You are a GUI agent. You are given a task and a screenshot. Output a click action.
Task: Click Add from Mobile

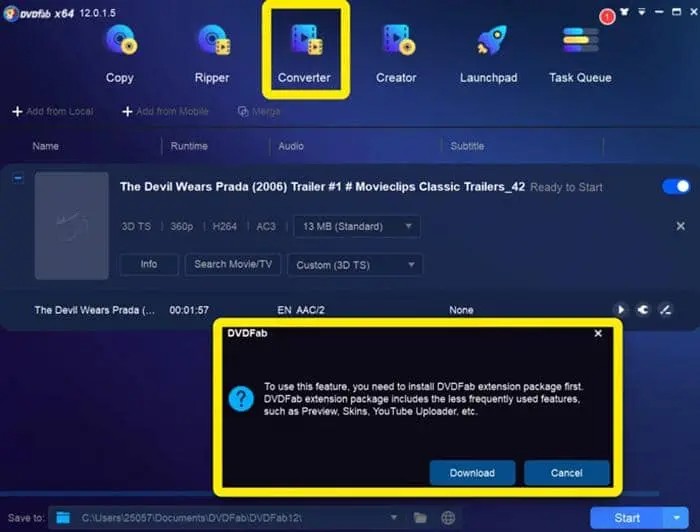click(x=165, y=111)
